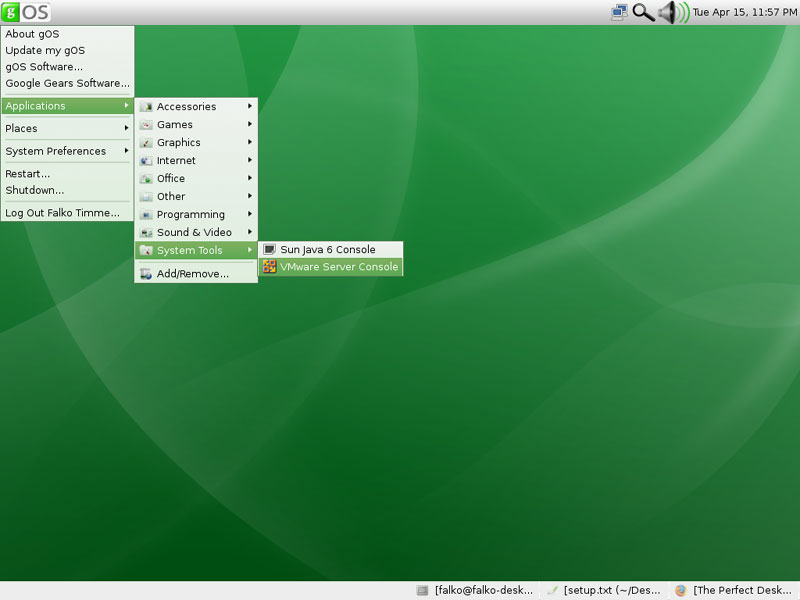Click the gOS logo menu button
Viewport: 800px width, 600px height.
point(26,12)
